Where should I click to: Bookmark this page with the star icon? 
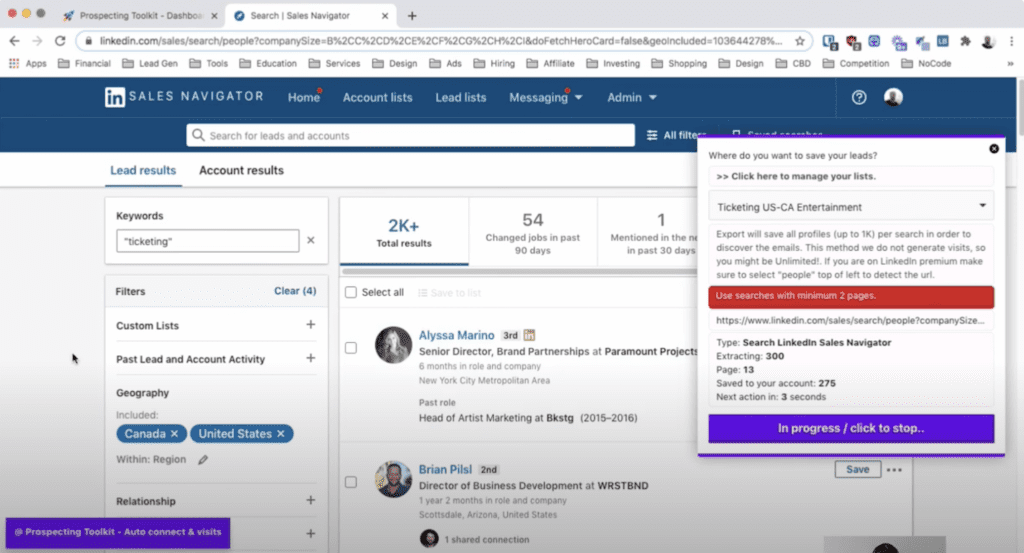click(799, 40)
